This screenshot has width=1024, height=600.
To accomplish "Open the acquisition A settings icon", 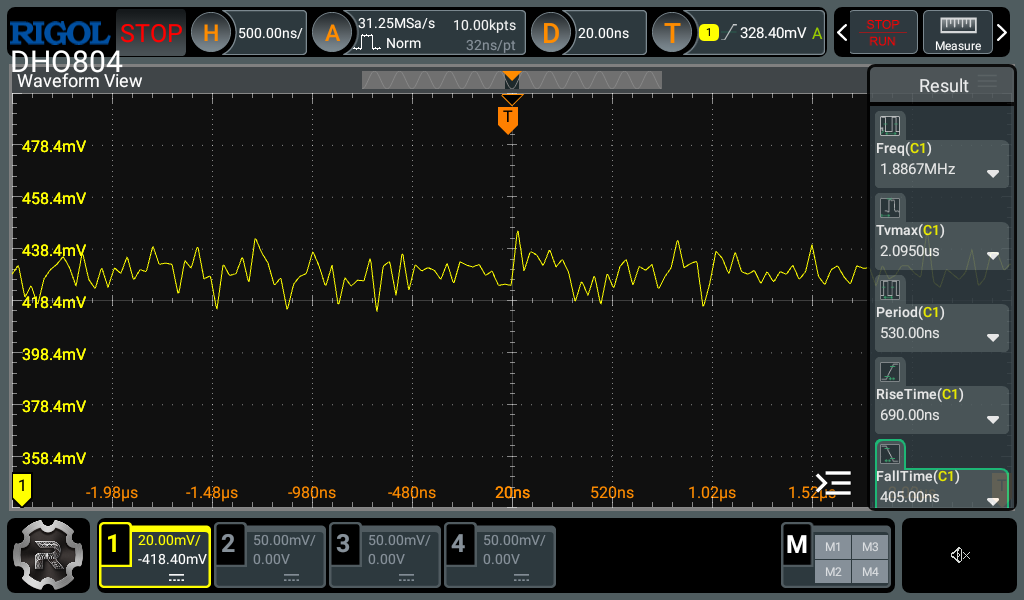I will (332, 33).
